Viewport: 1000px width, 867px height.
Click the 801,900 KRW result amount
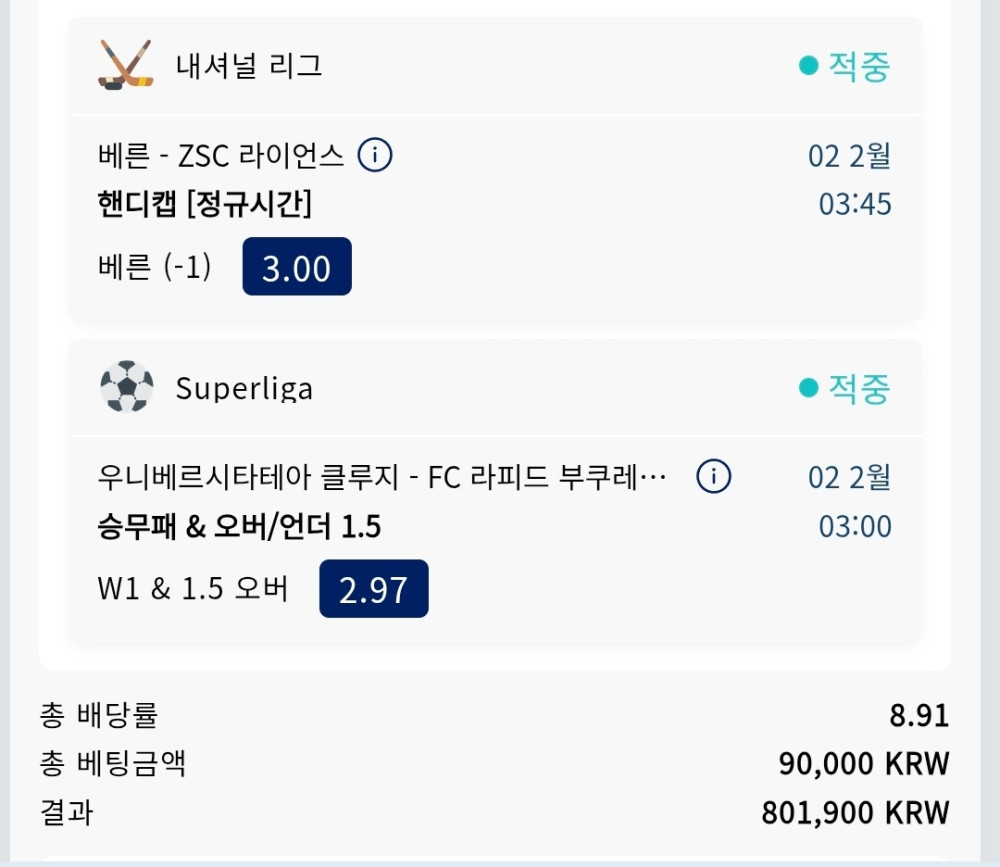pyautogui.click(x=855, y=812)
